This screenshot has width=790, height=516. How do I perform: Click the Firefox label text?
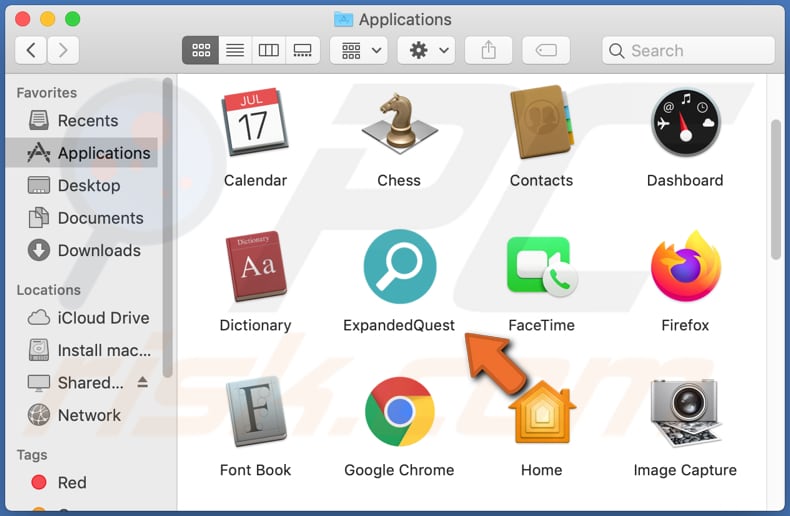685,326
